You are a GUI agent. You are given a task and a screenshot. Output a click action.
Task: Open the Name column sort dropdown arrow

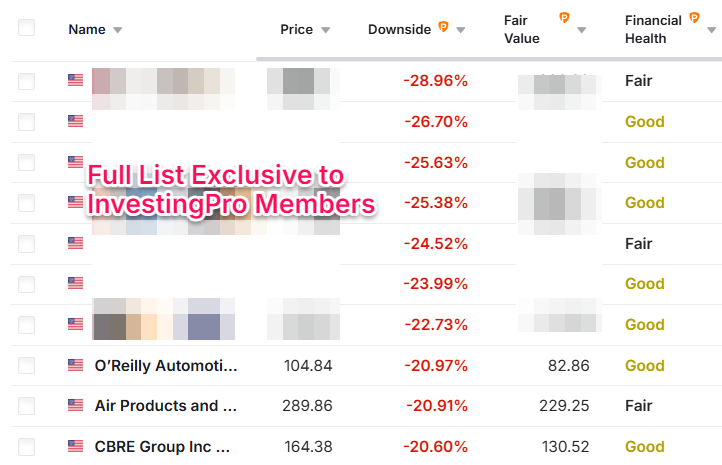coord(118,30)
